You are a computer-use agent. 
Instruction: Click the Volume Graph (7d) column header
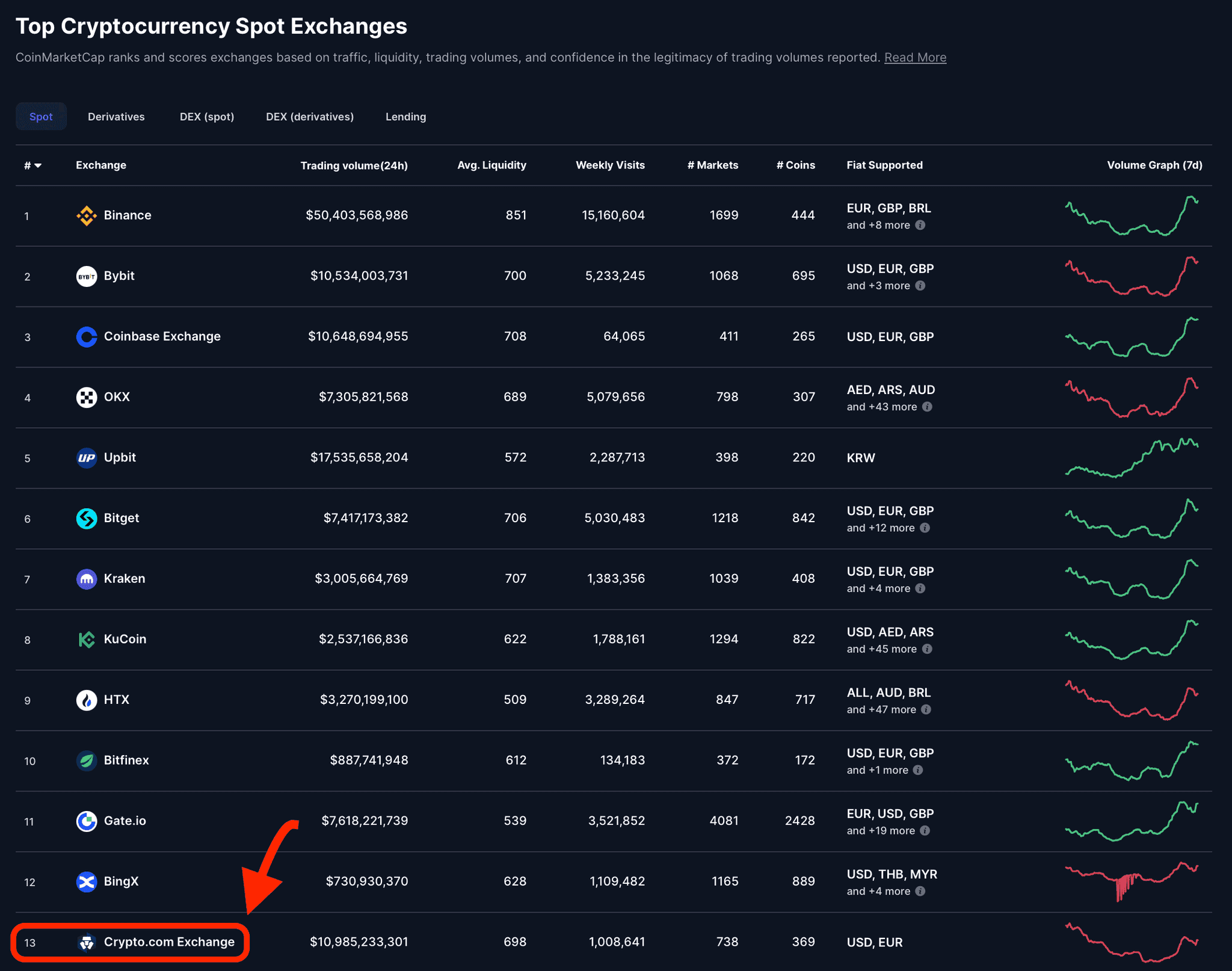point(1154,165)
